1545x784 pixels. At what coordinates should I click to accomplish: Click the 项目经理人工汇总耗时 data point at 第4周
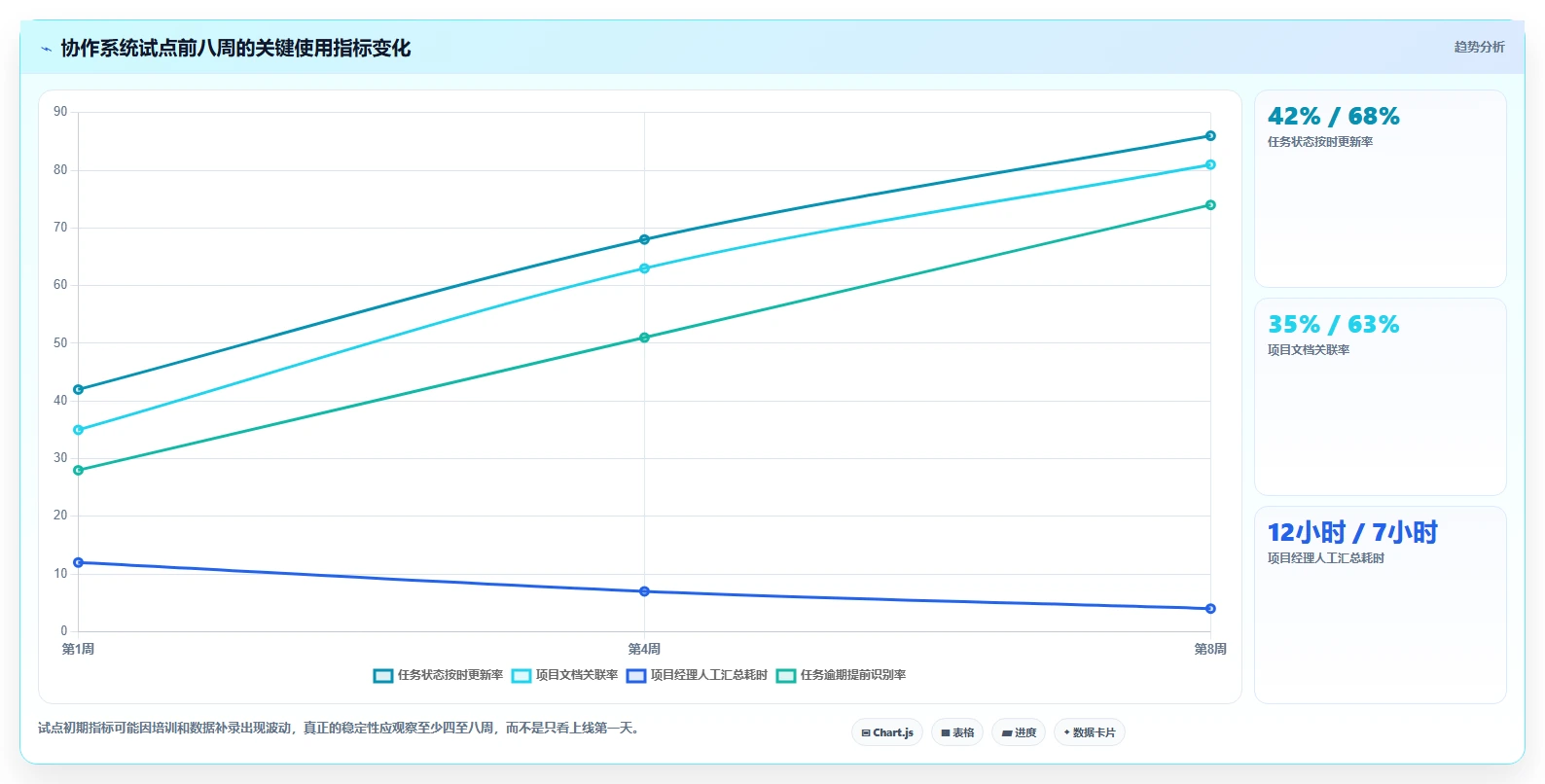click(644, 591)
